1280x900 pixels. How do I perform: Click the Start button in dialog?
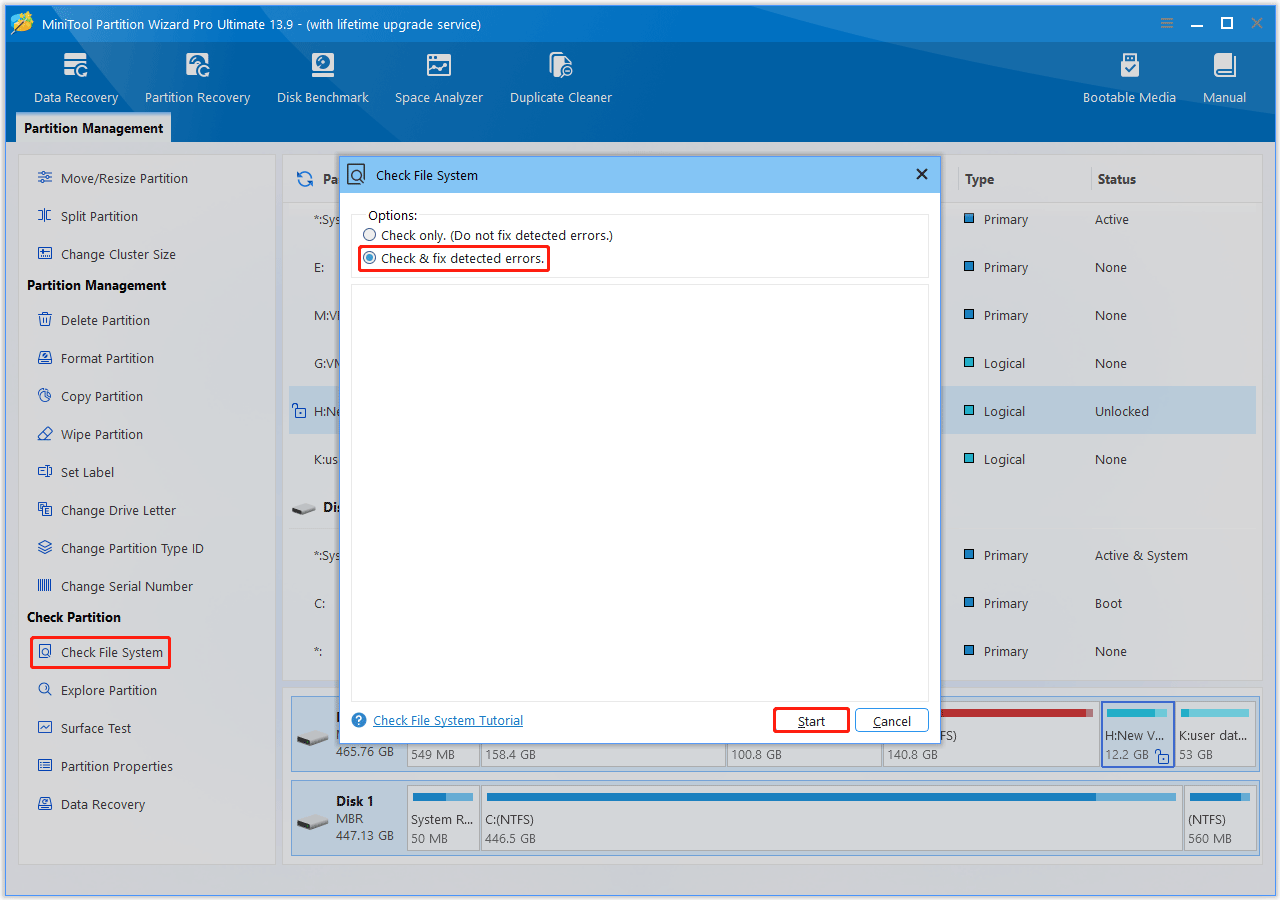pyautogui.click(x=811, y=721)
